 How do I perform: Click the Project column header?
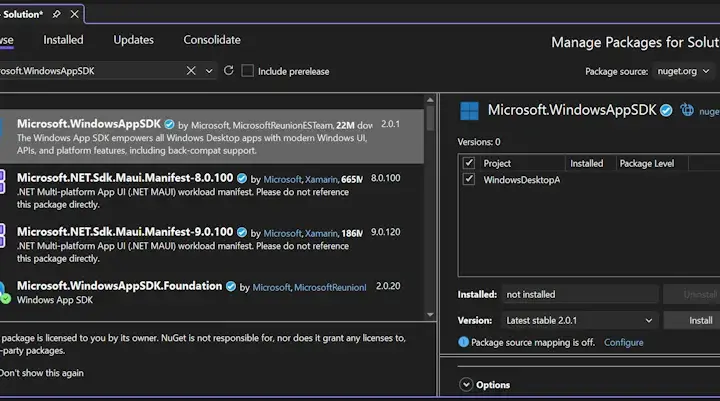(x=497, y=164)
